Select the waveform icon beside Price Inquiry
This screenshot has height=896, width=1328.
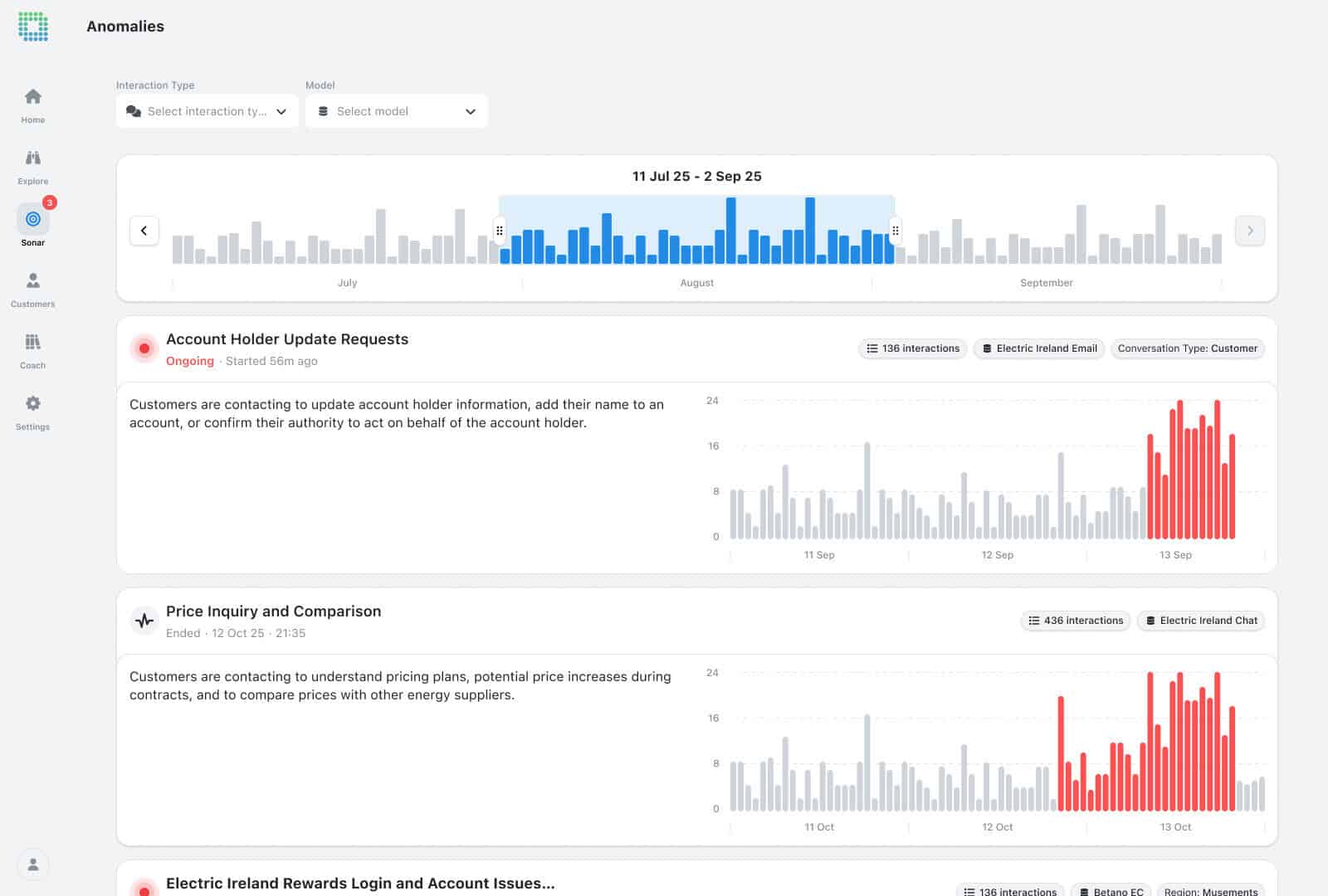(x=144, y=620)
